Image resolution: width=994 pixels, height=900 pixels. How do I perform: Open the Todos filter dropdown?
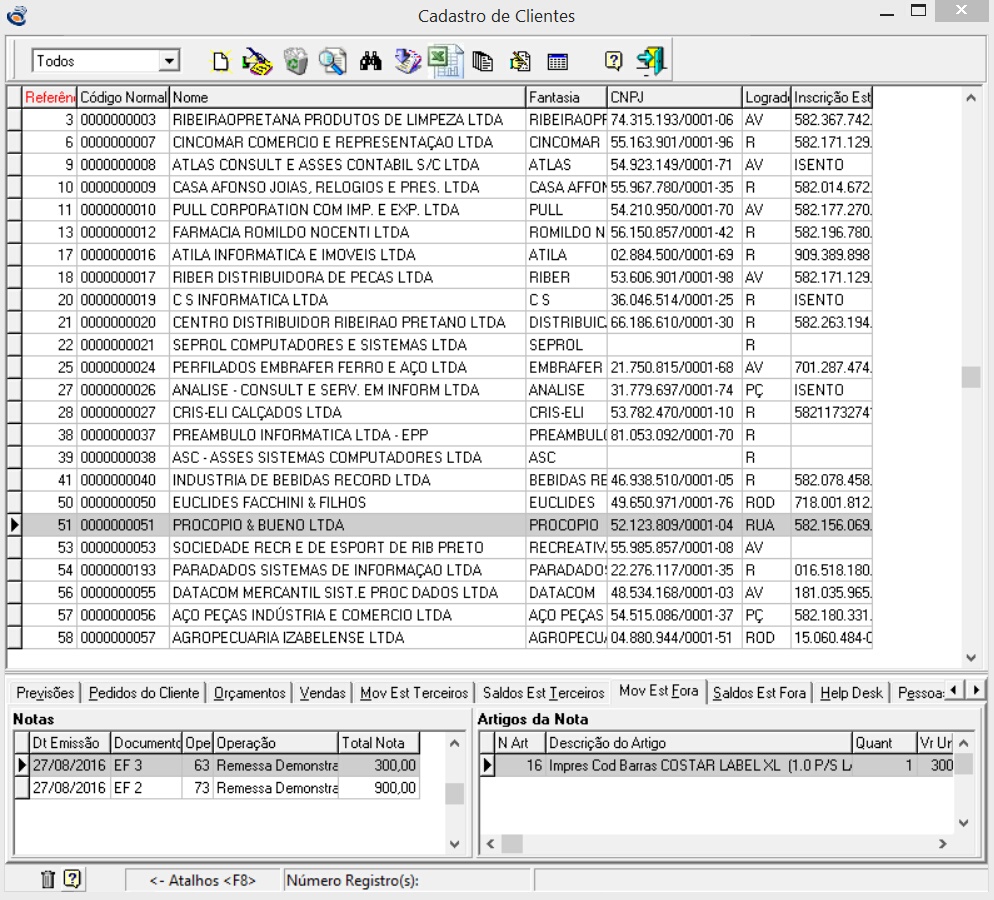[169, 61]
